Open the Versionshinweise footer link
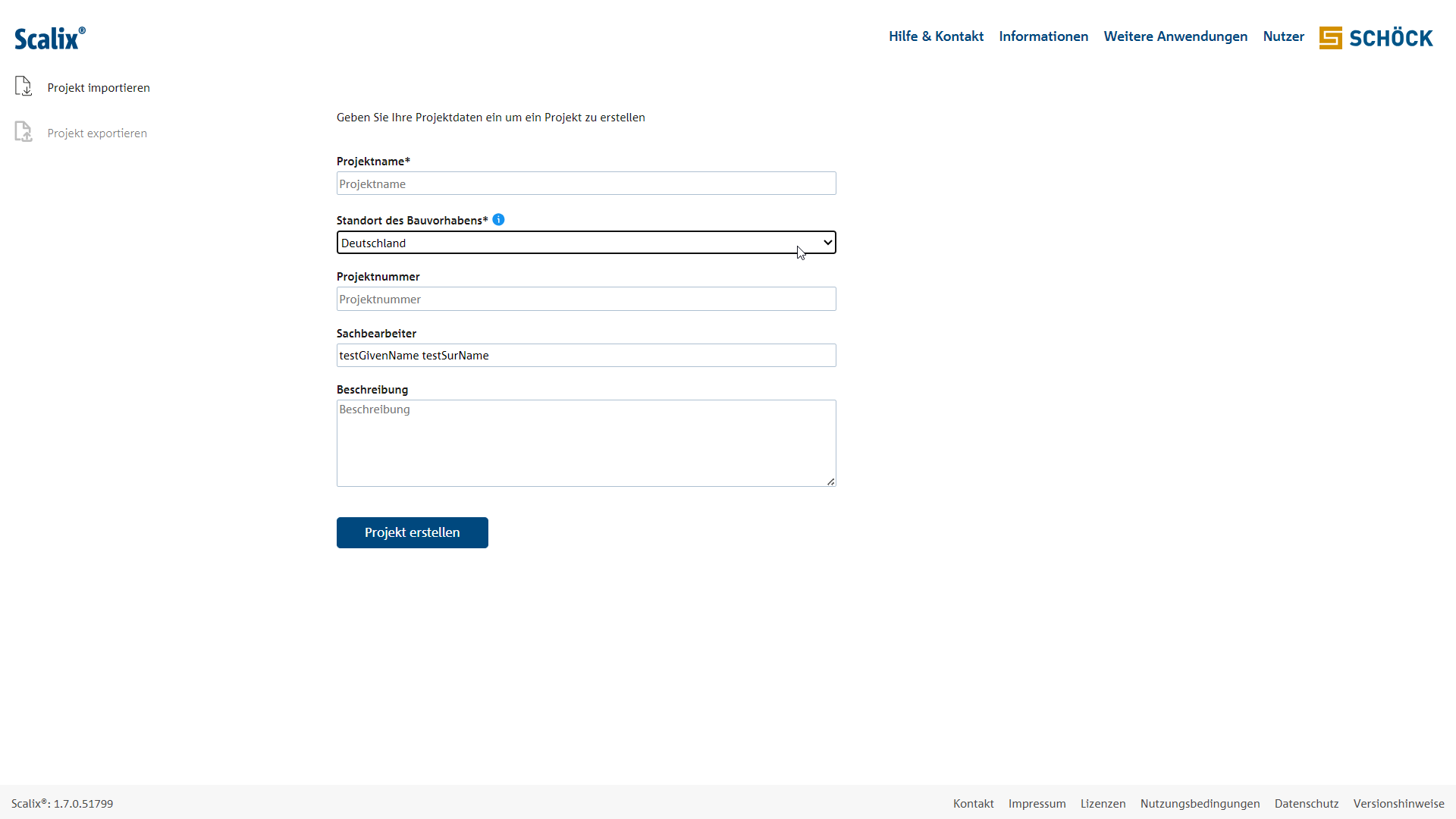1456x819 pixels. point(1398,804)
